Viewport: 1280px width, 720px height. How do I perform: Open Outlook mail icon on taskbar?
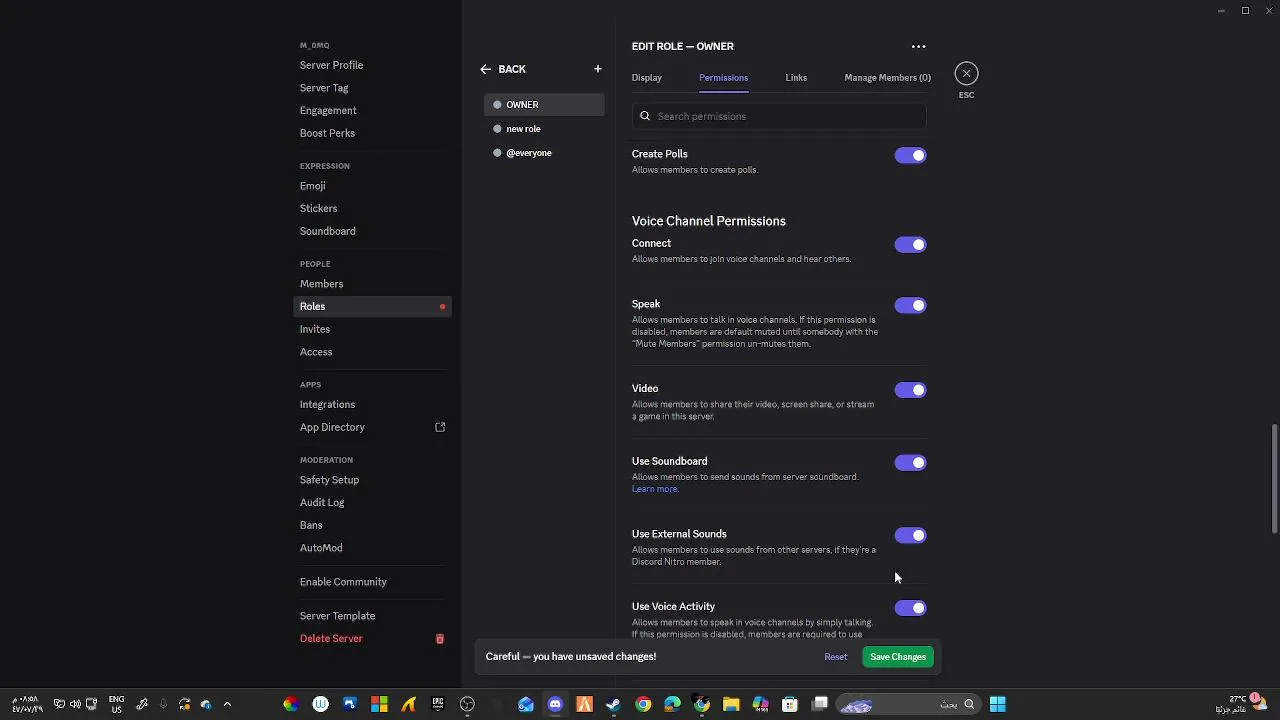(x=526, y=704)
